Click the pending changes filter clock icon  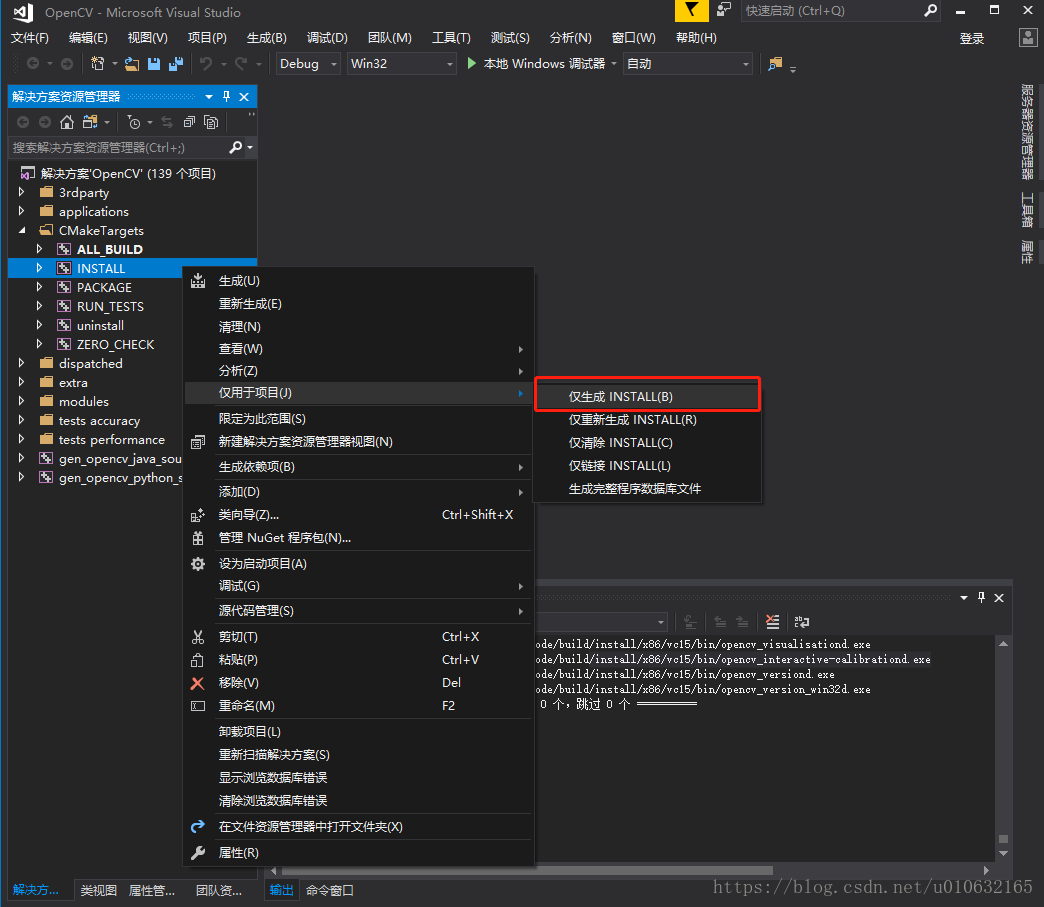tap(134, 122)
